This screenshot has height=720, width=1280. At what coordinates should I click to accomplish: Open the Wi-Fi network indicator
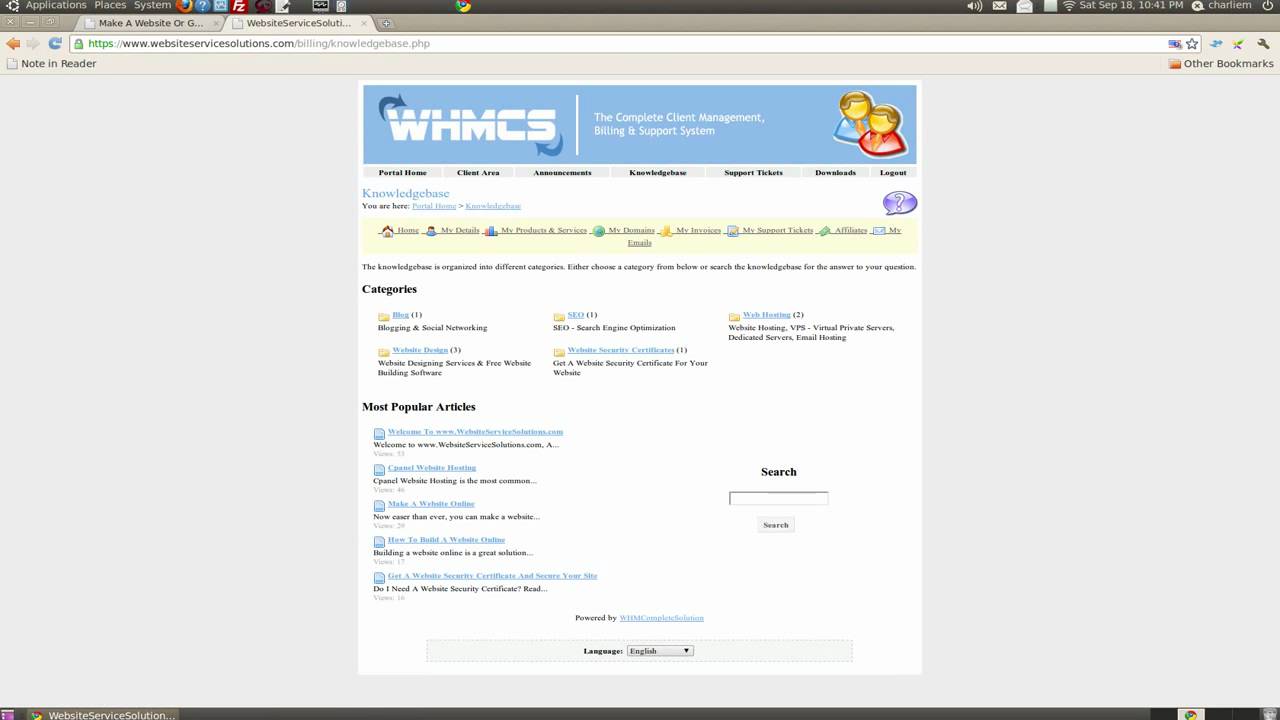[x=1068, y=6]
